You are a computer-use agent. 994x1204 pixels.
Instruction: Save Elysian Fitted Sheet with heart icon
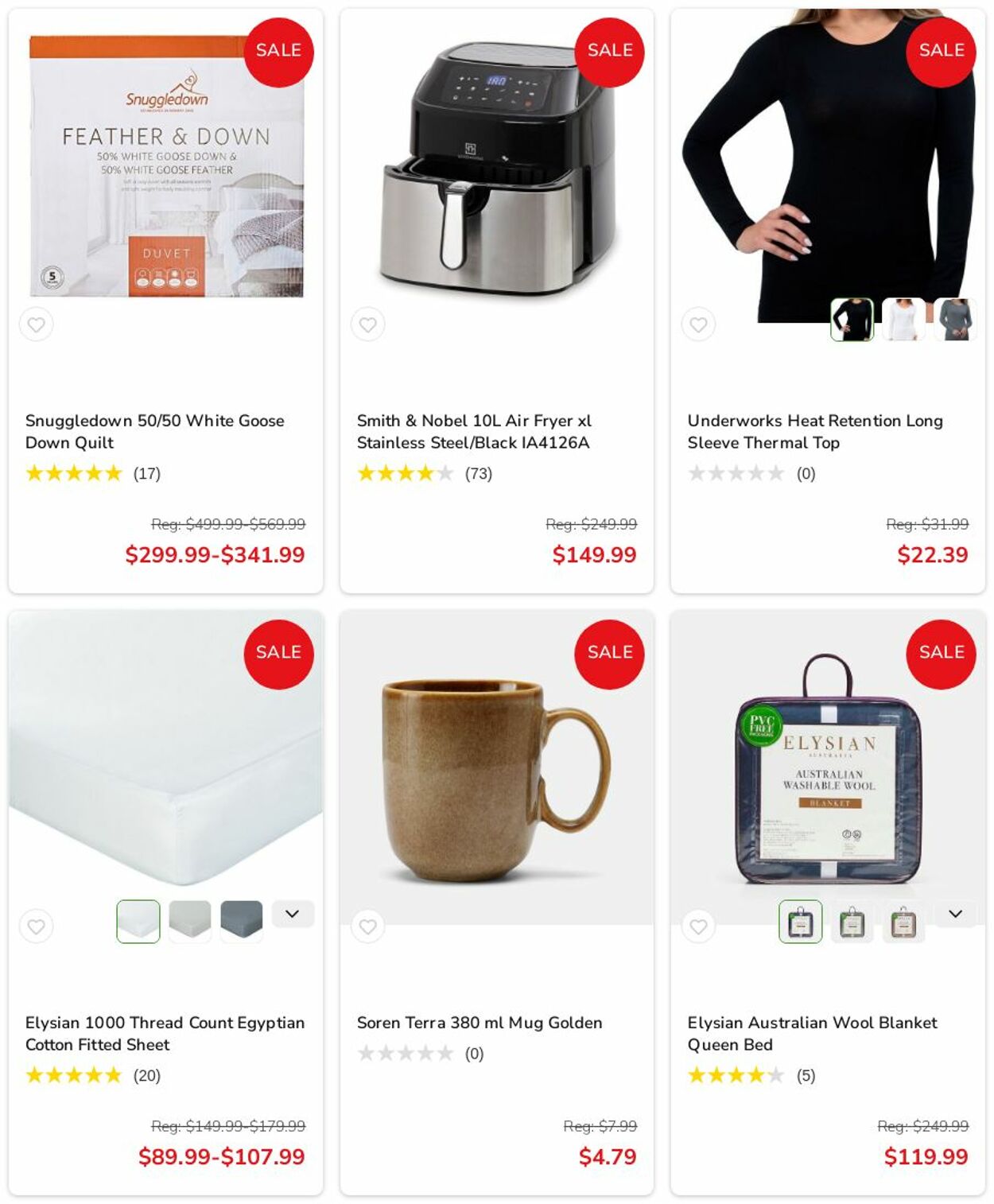point(37,926)
